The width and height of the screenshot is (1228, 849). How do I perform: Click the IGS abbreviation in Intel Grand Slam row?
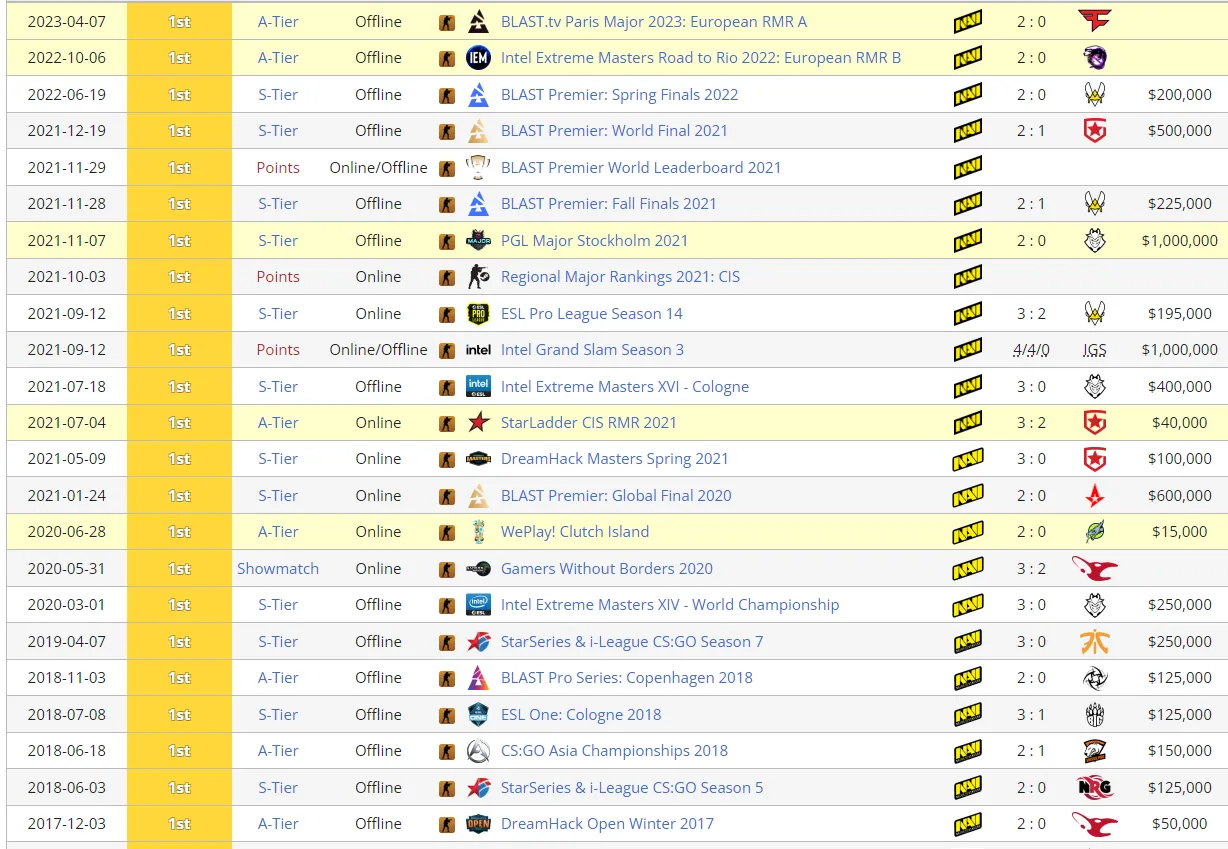point(1095,351)
